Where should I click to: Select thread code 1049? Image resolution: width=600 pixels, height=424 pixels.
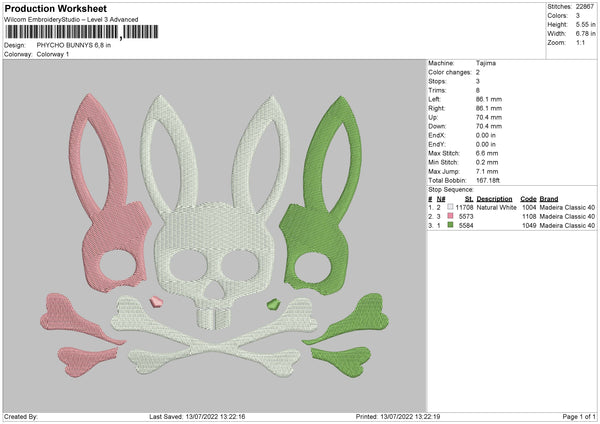(529, 226)
